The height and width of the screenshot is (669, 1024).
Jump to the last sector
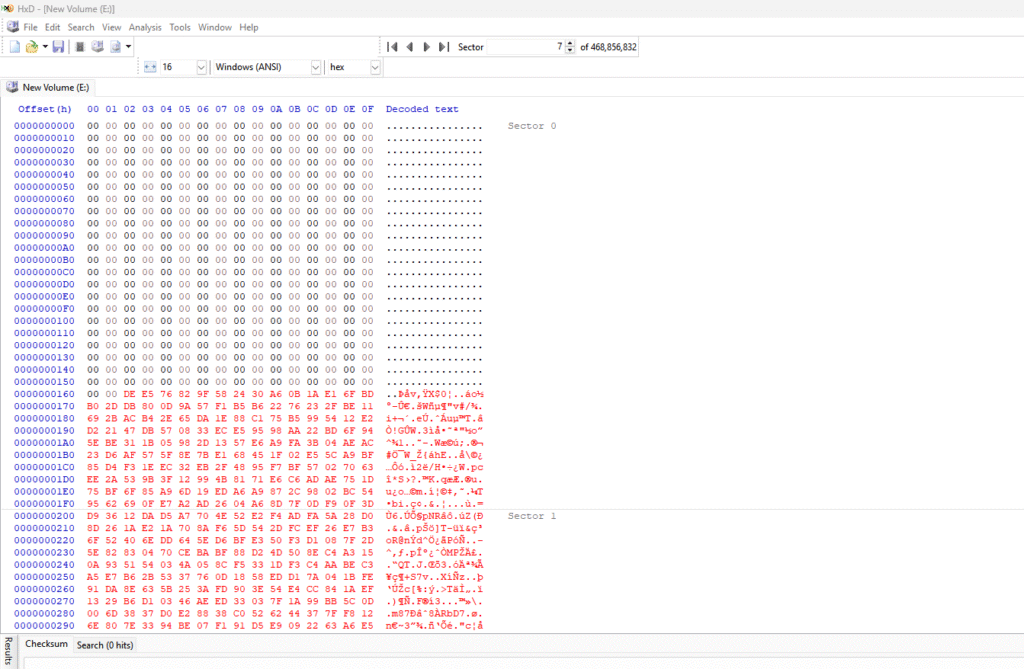coord(443,46)
